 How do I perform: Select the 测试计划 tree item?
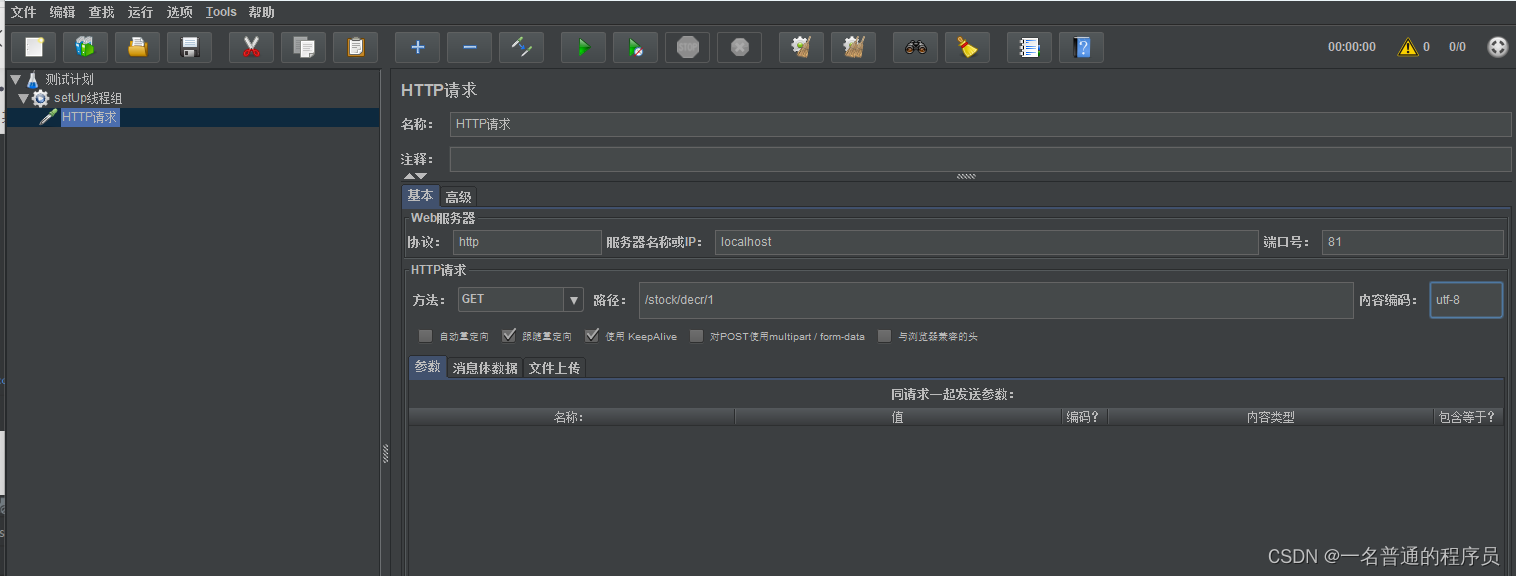click(x=69, y=79)
